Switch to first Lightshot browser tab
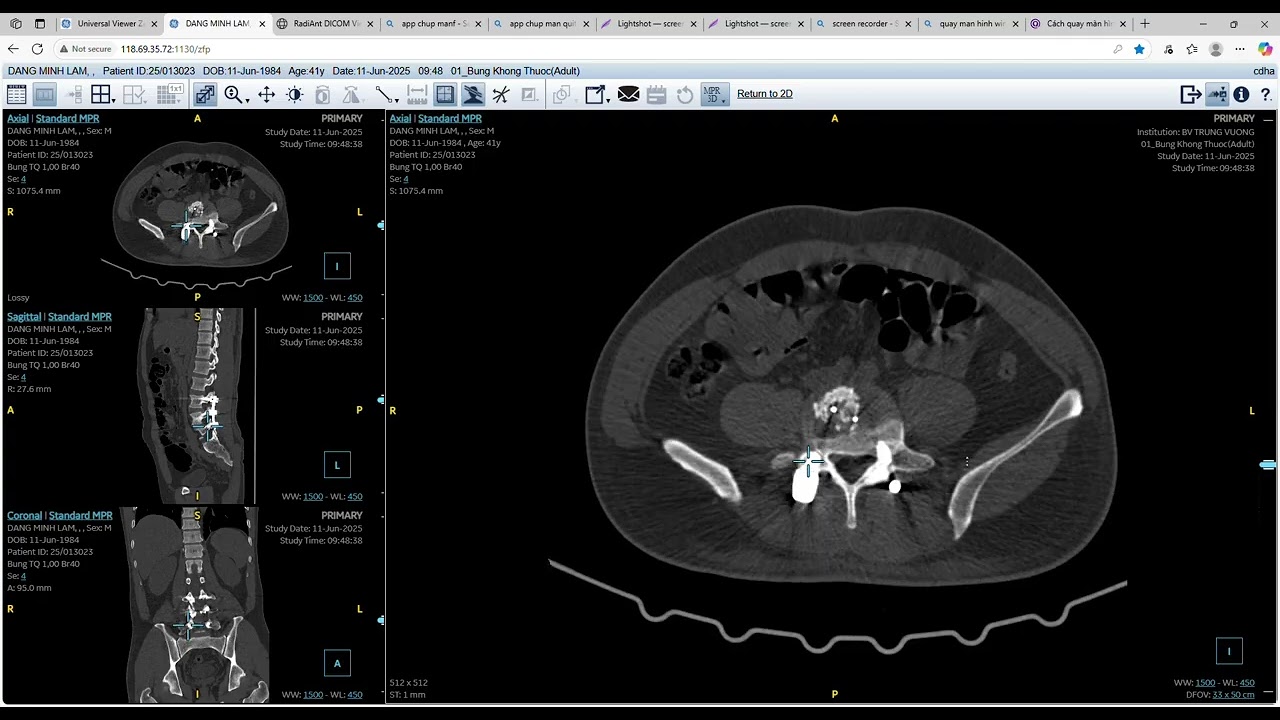Screen dimensions: 1280x720 point(648,23)
